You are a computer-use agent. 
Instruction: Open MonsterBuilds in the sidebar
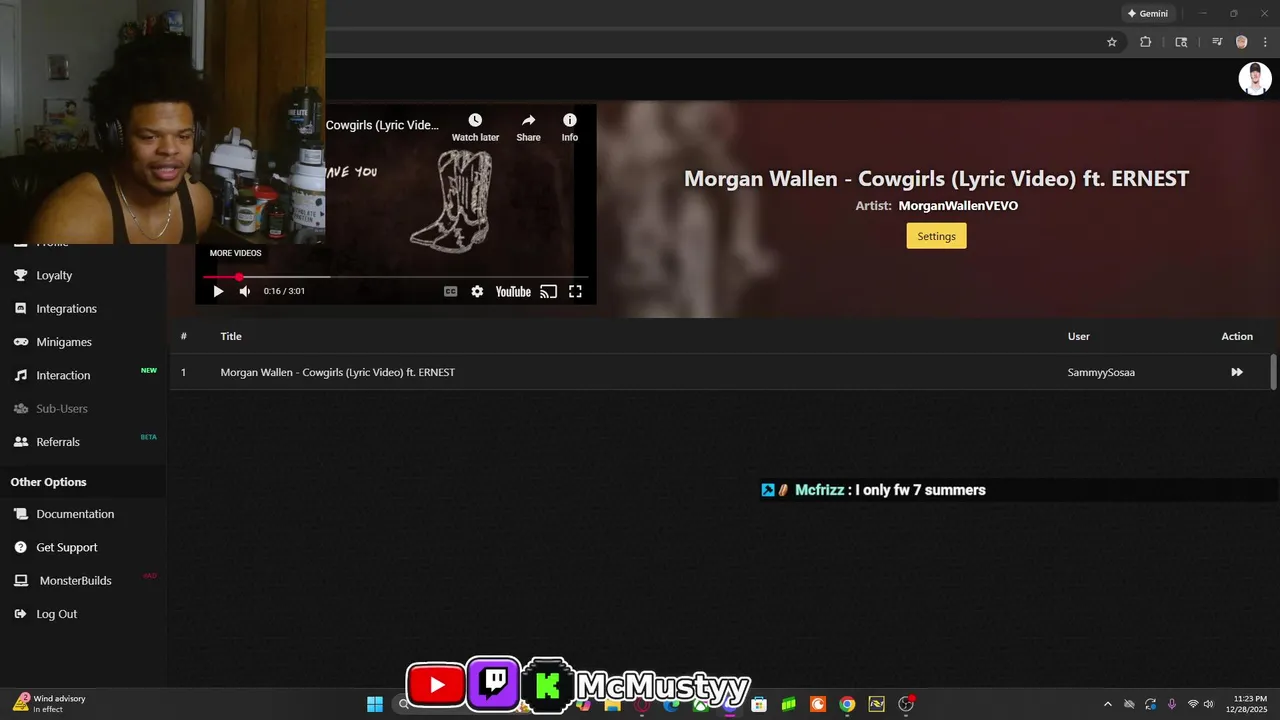click(x=75, y=581)
